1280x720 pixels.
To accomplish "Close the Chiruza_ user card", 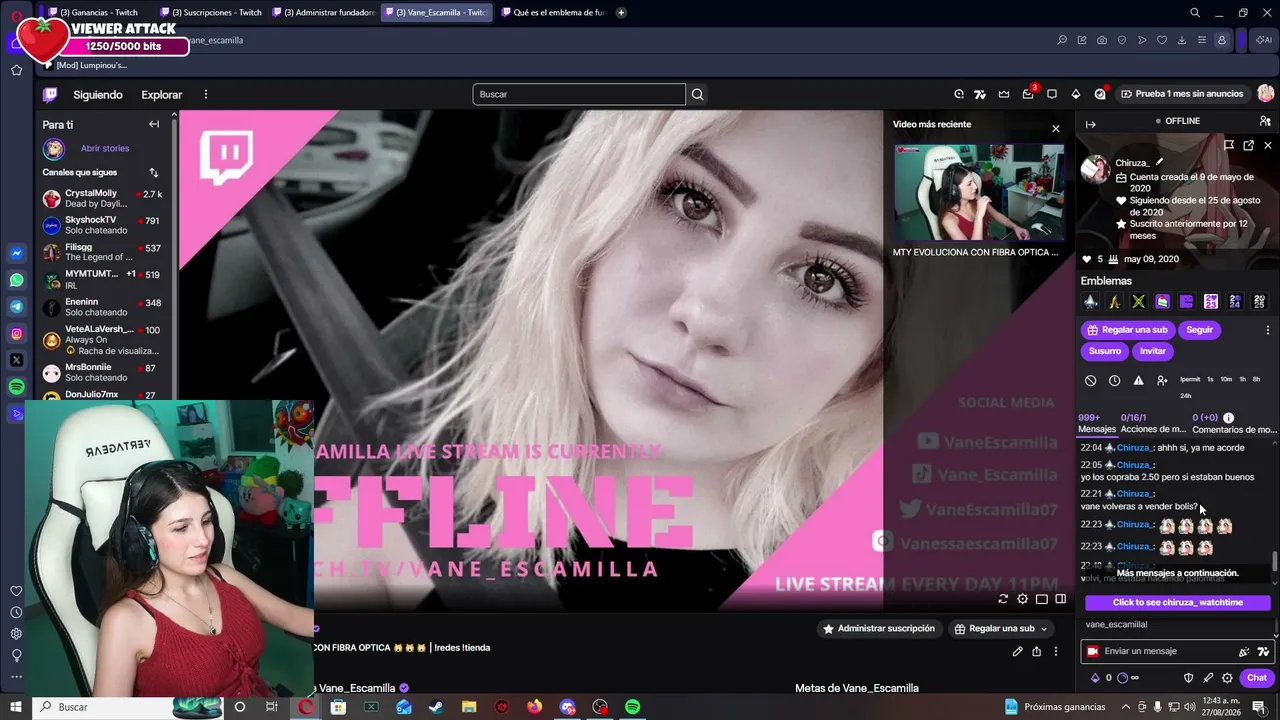I will [1268, 145].
